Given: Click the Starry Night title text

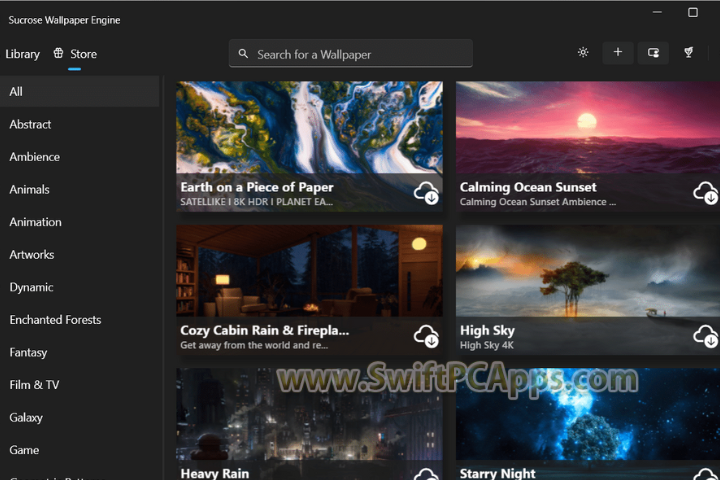Looking at the screenshot, I should [x=498, y=473].
